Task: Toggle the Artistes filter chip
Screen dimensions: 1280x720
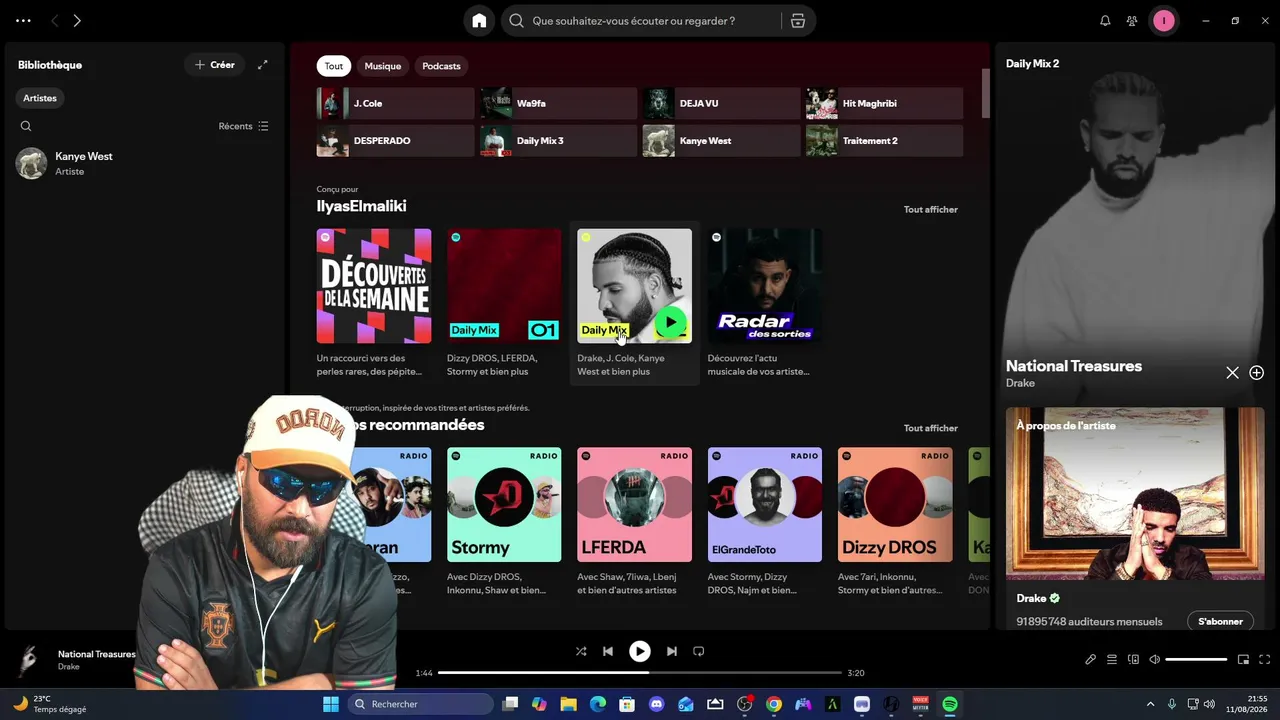Action: coord(40,98)
